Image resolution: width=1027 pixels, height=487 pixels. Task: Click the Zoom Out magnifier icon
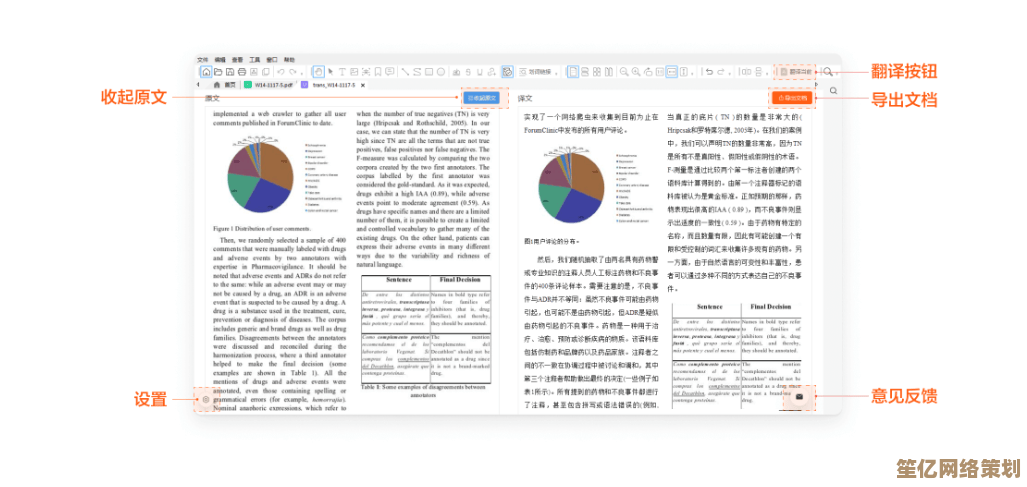(x=624, y=72)
